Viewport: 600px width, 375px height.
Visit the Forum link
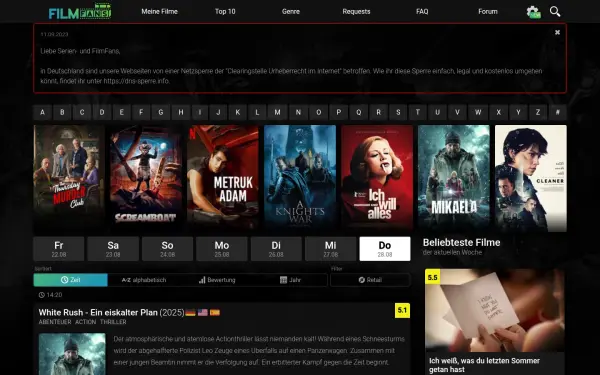[488, 11]
